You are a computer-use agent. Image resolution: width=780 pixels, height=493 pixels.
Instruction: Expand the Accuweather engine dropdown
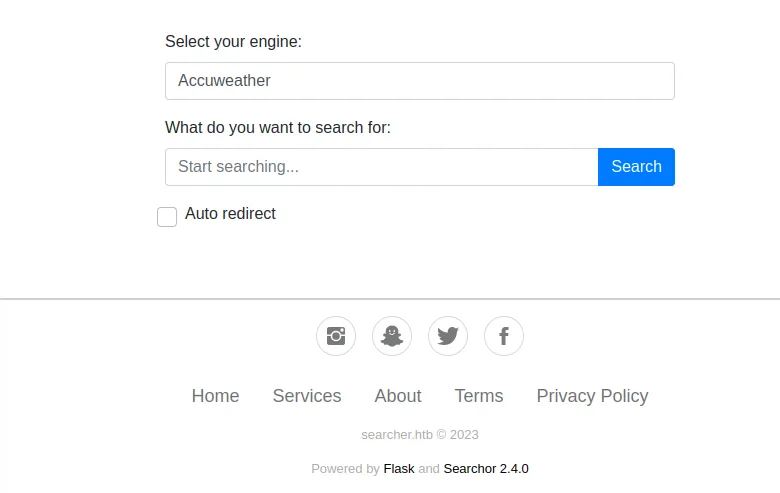click(420, 81)
